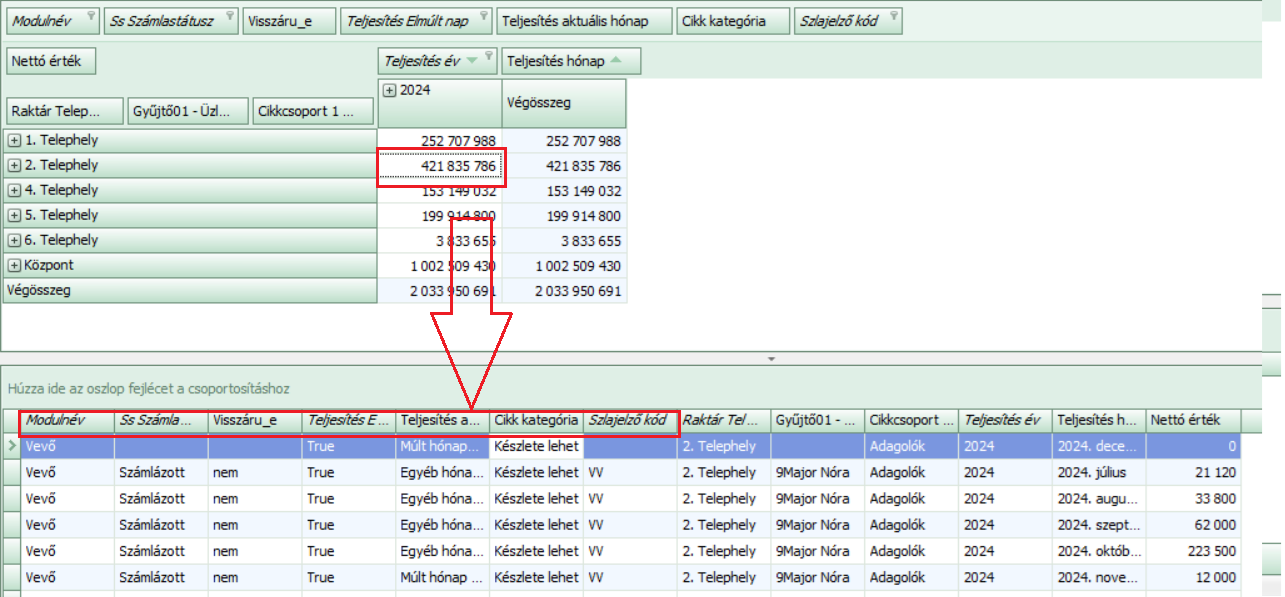
Task: Click the Nettó érték data field button
Action: pyautogui.click(x=50, y=61)
